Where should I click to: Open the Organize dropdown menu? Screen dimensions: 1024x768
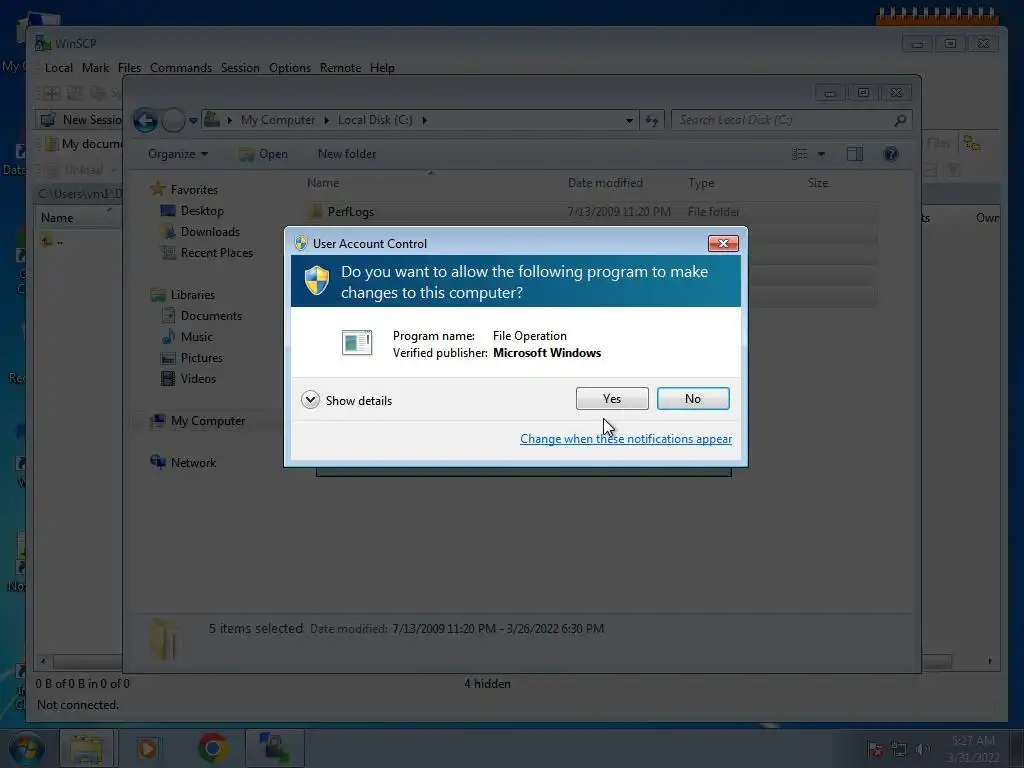[x=178, y=154]
